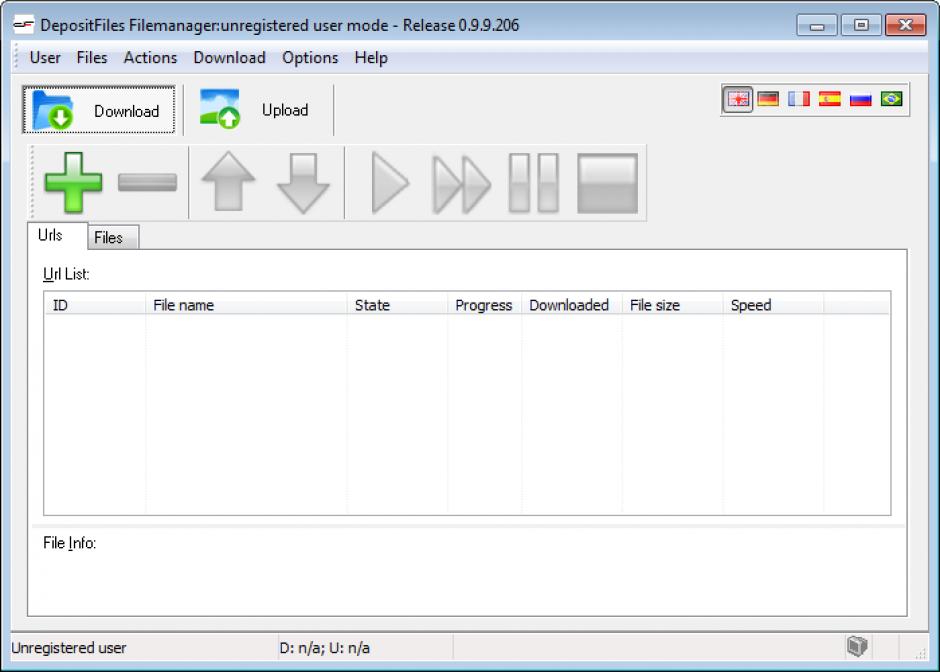This screenshot has height=672, width=940.
Task: Select the Spanish flag language
Action: tap(830, 99)
